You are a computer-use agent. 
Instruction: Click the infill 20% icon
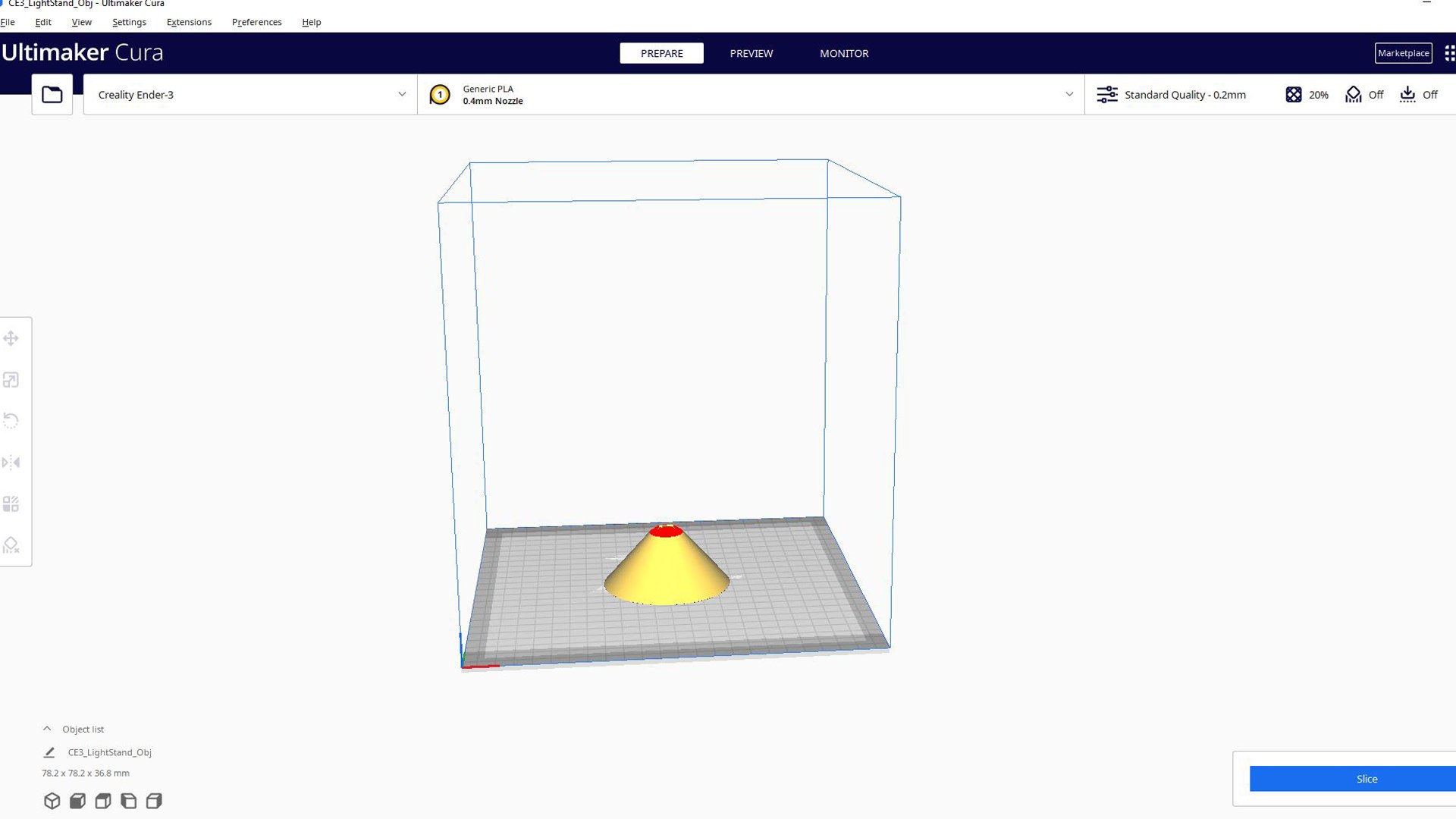click(1294, 95)
